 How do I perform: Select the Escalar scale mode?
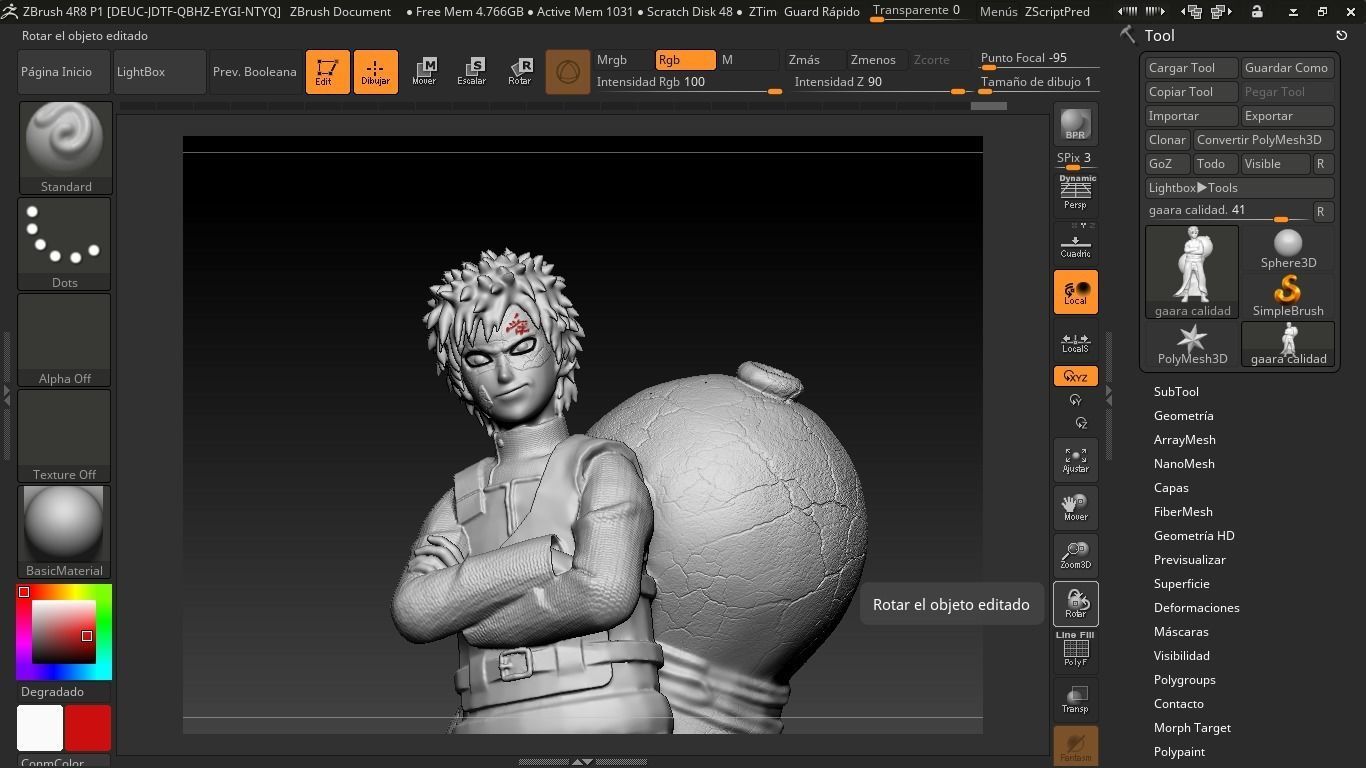click(472, 72)
